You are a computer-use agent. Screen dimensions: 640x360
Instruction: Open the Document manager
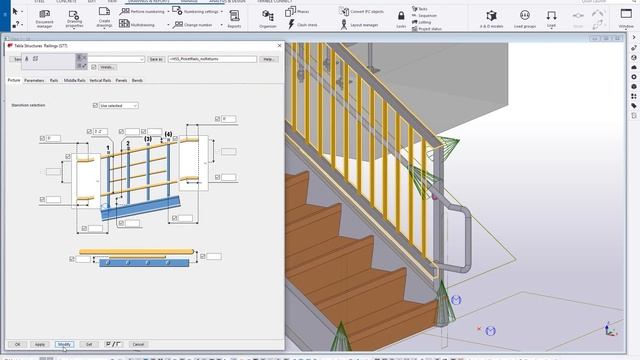coord(44,19)
